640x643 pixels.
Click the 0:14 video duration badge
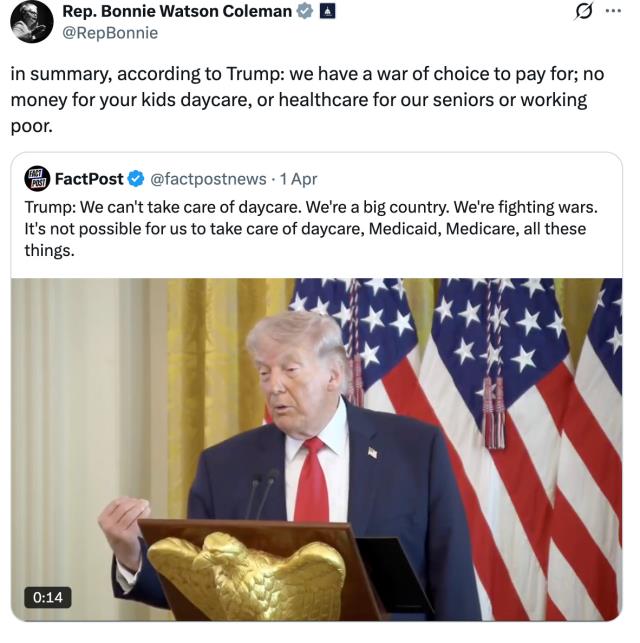tap(48, 597)
